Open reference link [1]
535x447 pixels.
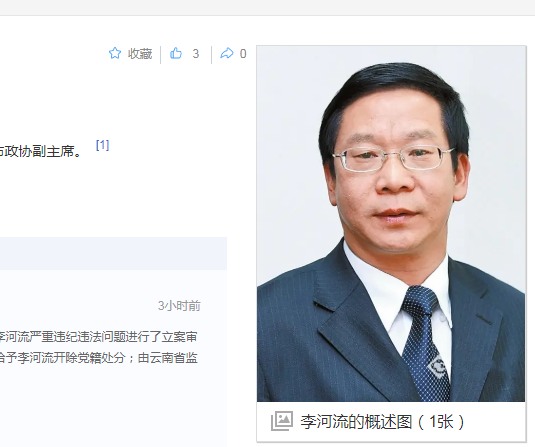point(102,145)
